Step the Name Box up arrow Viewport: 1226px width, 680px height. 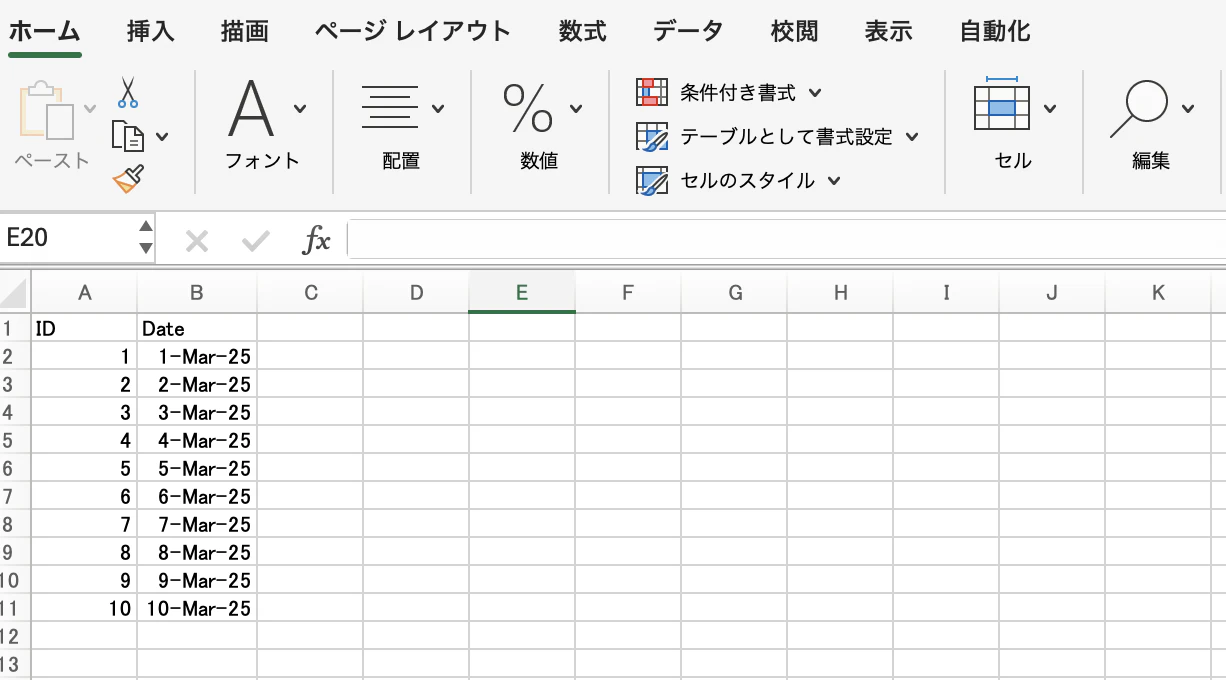tap(146, 227)
